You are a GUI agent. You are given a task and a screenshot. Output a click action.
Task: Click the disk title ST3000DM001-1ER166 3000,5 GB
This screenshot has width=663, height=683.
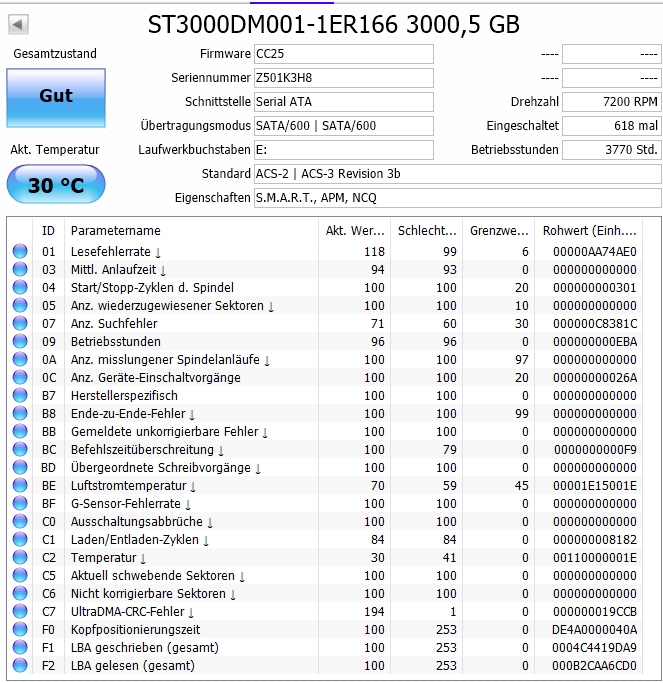334,24
